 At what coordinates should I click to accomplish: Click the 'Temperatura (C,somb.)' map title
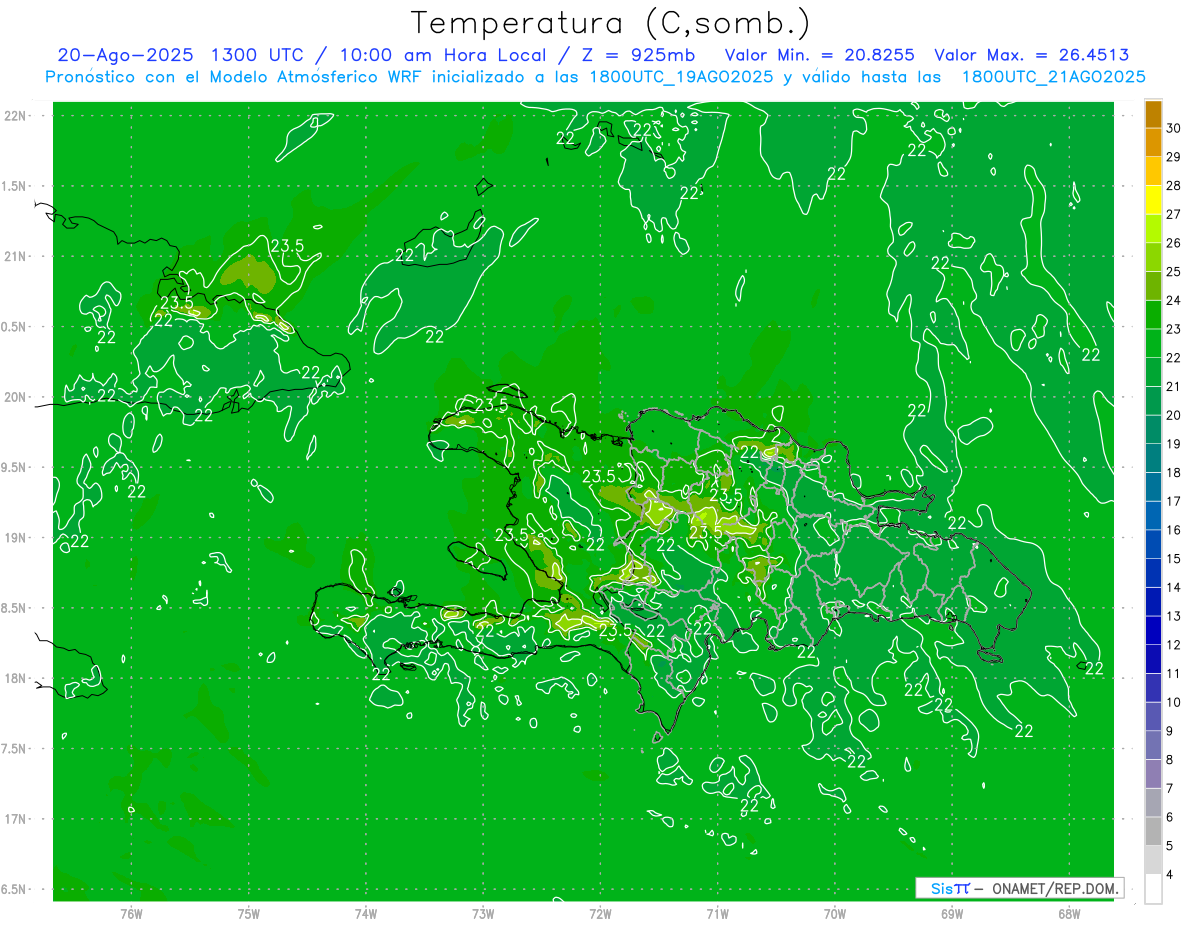pos(611,23)
